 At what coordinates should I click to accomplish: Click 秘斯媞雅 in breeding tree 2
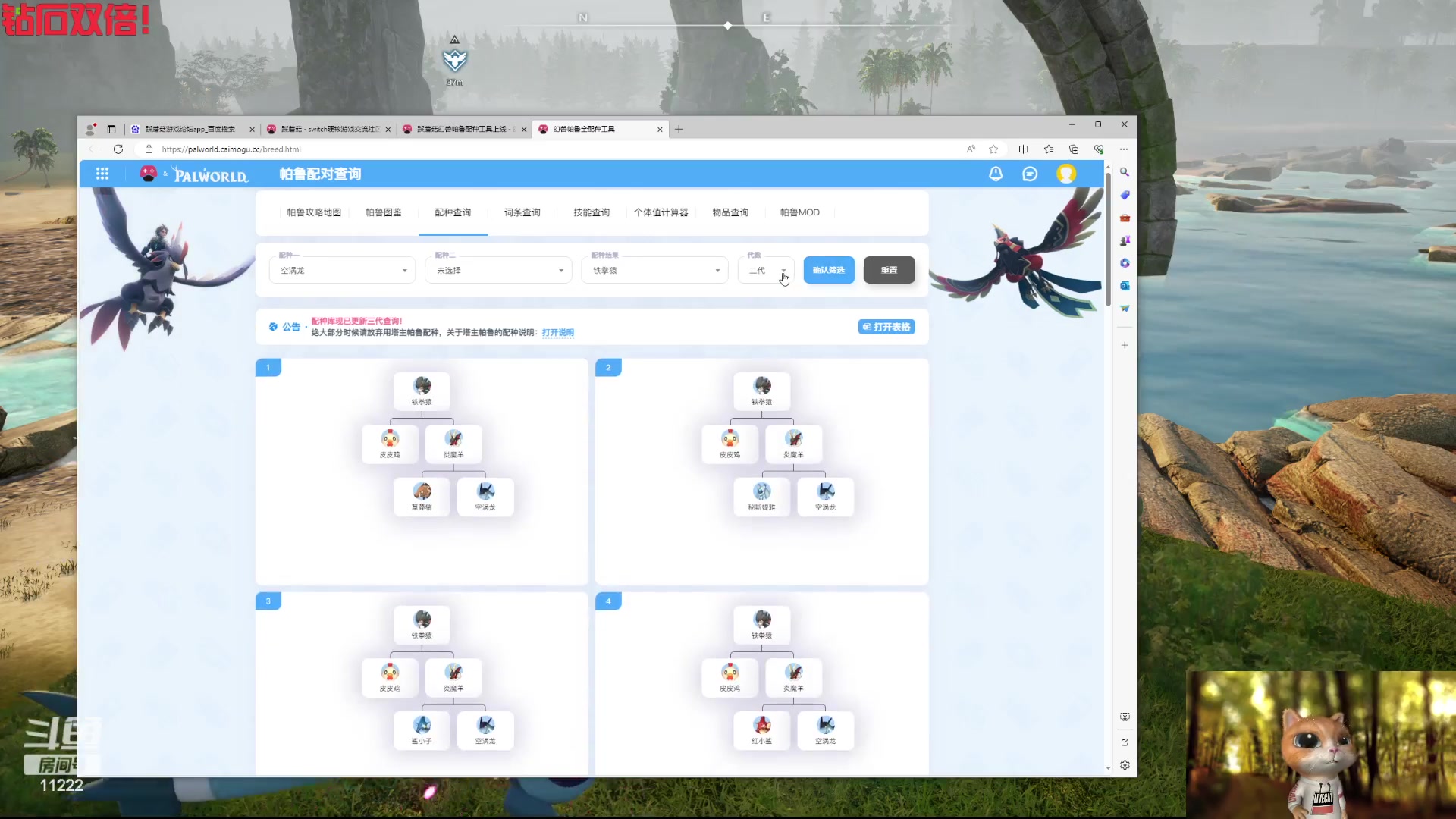[762, 497]
